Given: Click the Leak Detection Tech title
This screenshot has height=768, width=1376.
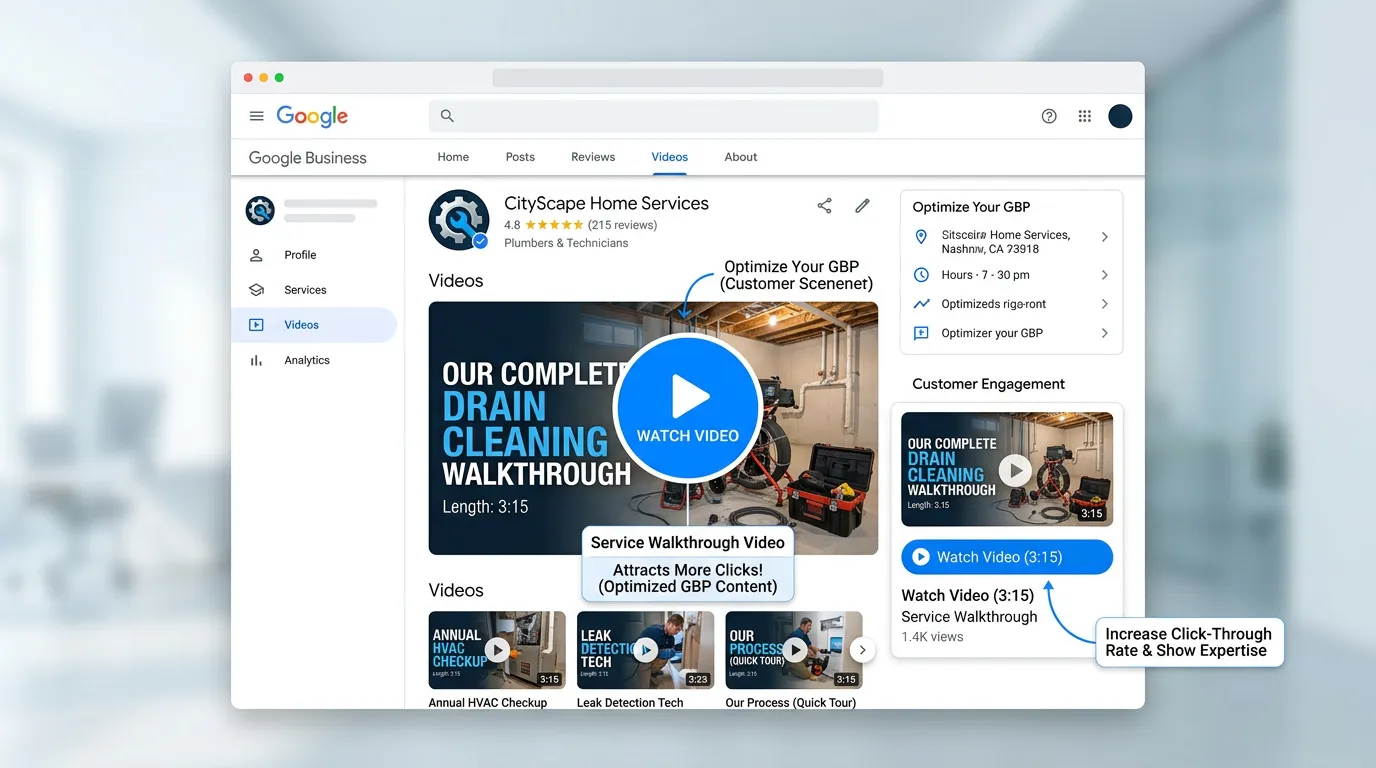Looking at the screenshot, I should click(630, 703).
